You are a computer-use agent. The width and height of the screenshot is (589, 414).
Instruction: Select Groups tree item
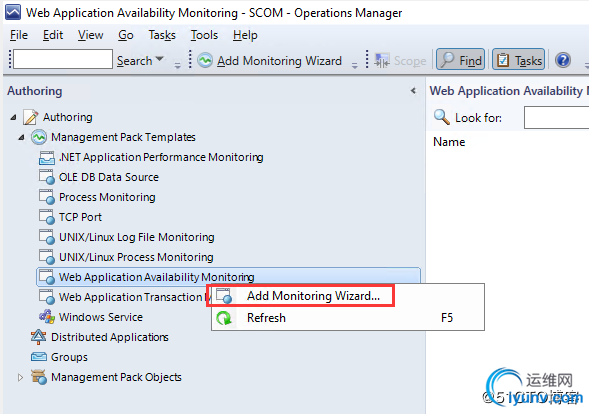point(69,357)
